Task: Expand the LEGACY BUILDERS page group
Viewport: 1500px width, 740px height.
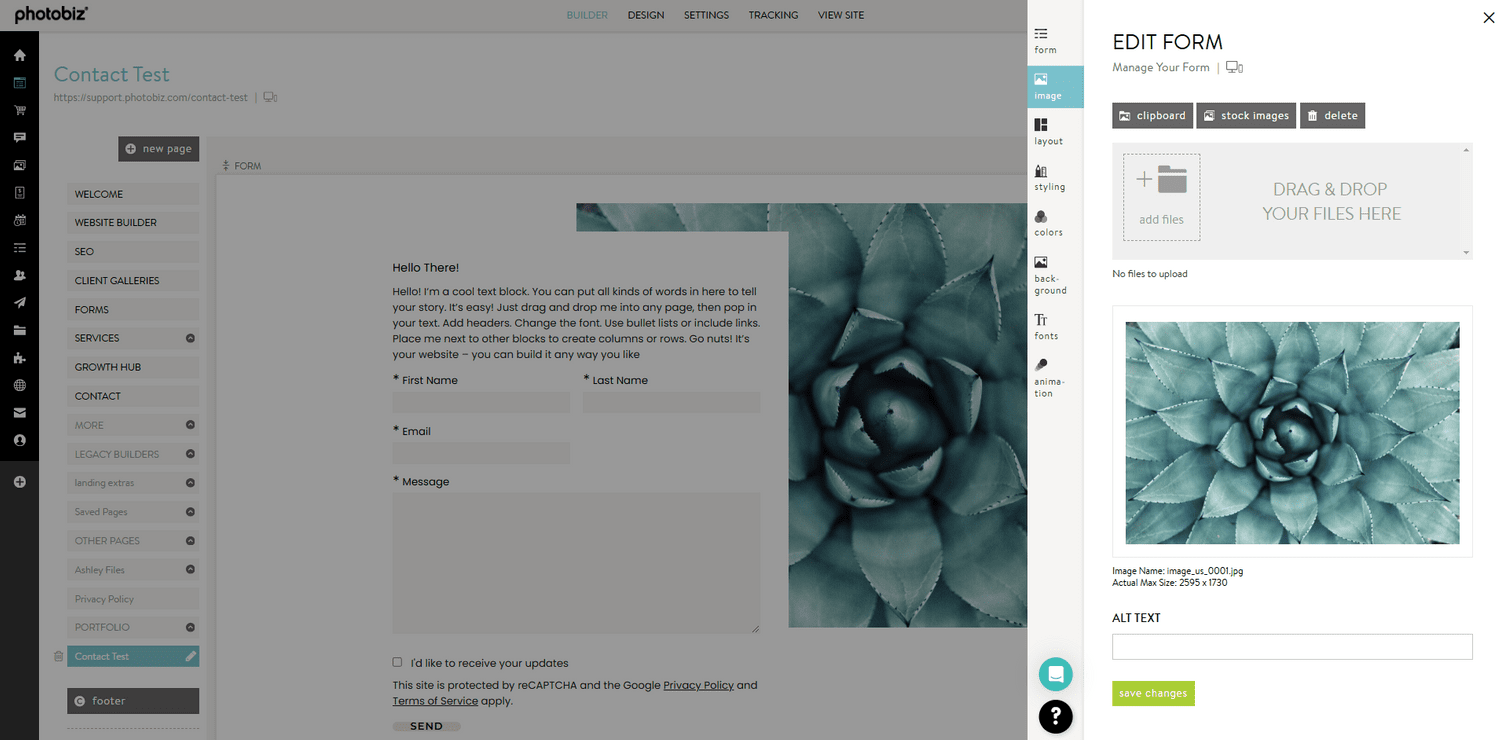Action: (190, 454)
